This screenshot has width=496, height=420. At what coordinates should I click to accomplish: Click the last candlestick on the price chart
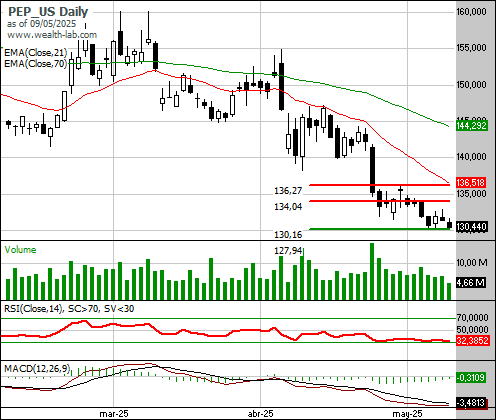449,224
